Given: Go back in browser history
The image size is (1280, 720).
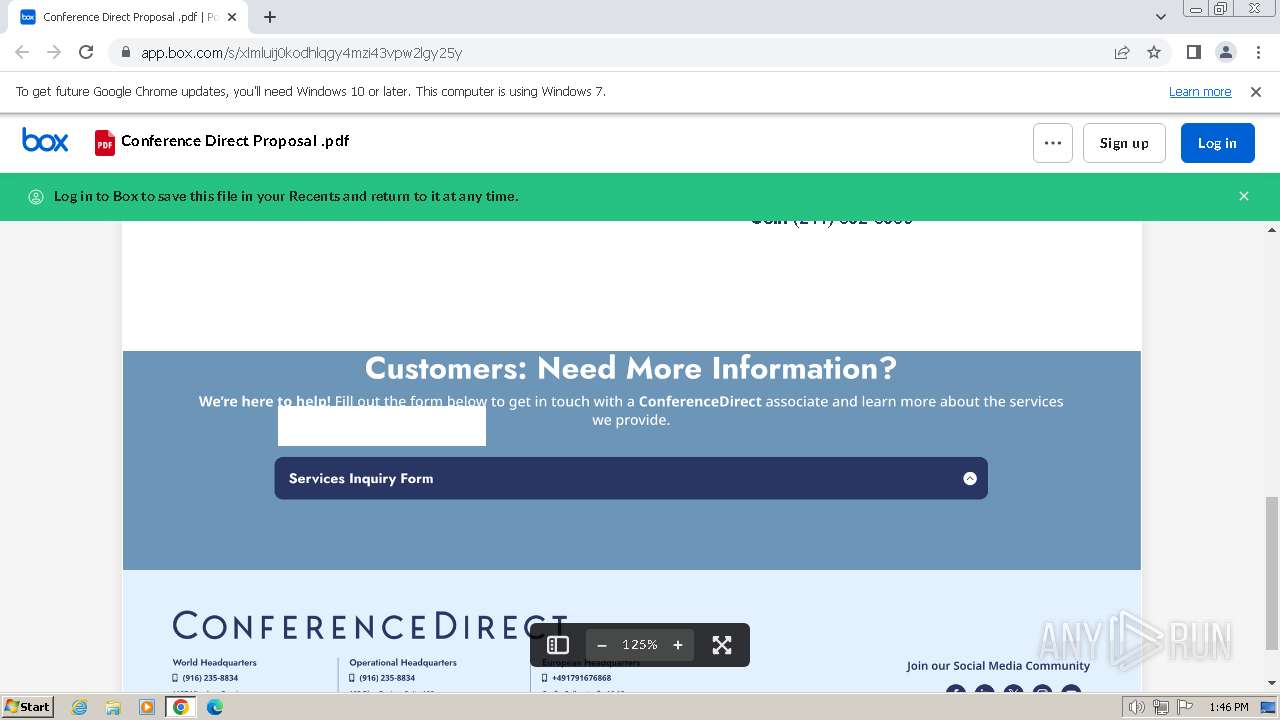Looking at the screenshot, I should 22,52.
